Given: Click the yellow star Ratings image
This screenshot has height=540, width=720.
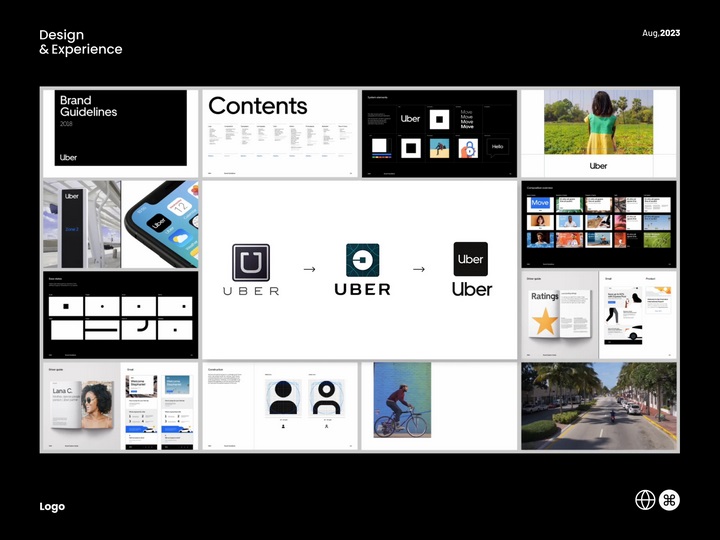Looking at the screenshot, I should coord(545,322).
